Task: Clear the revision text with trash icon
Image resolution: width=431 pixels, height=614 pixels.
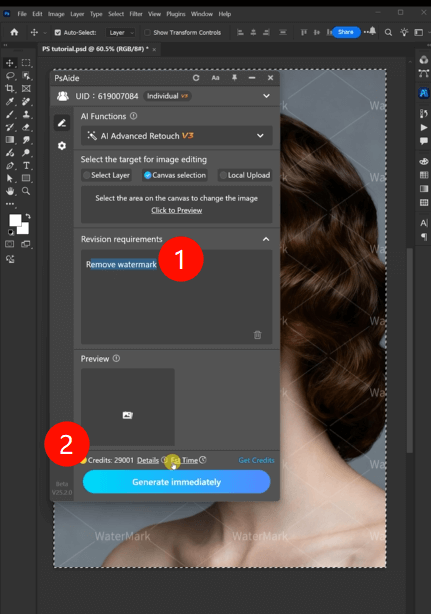Action: [257, 335]
